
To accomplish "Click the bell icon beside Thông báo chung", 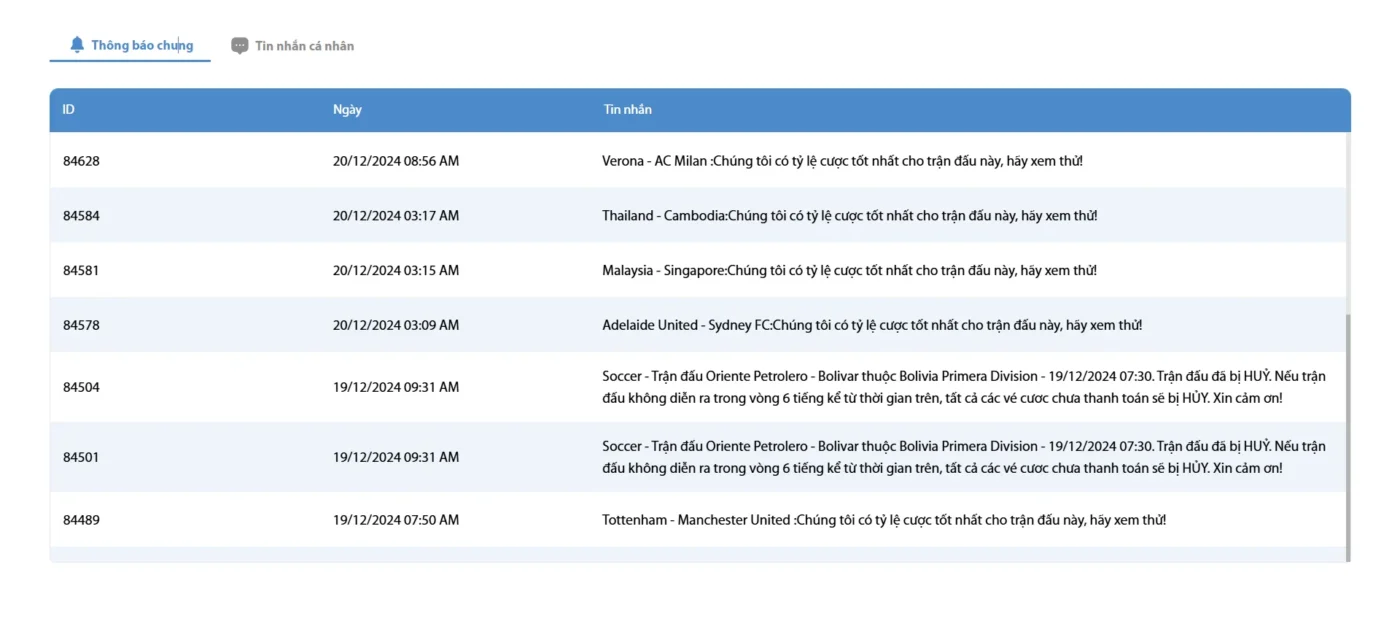I will point(77,45).
